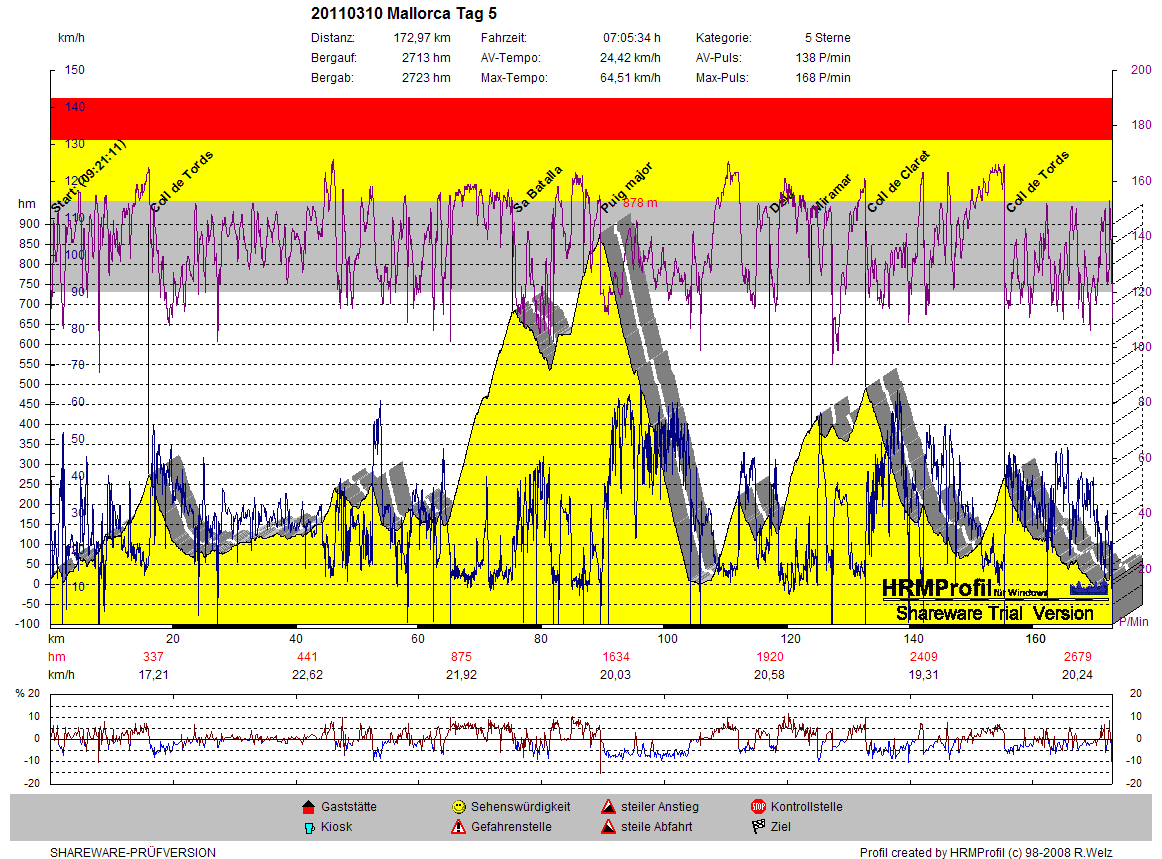Click the steiler Anstieg triangle icon
This screenshot has width=1162, height=859.
(607, 807)
